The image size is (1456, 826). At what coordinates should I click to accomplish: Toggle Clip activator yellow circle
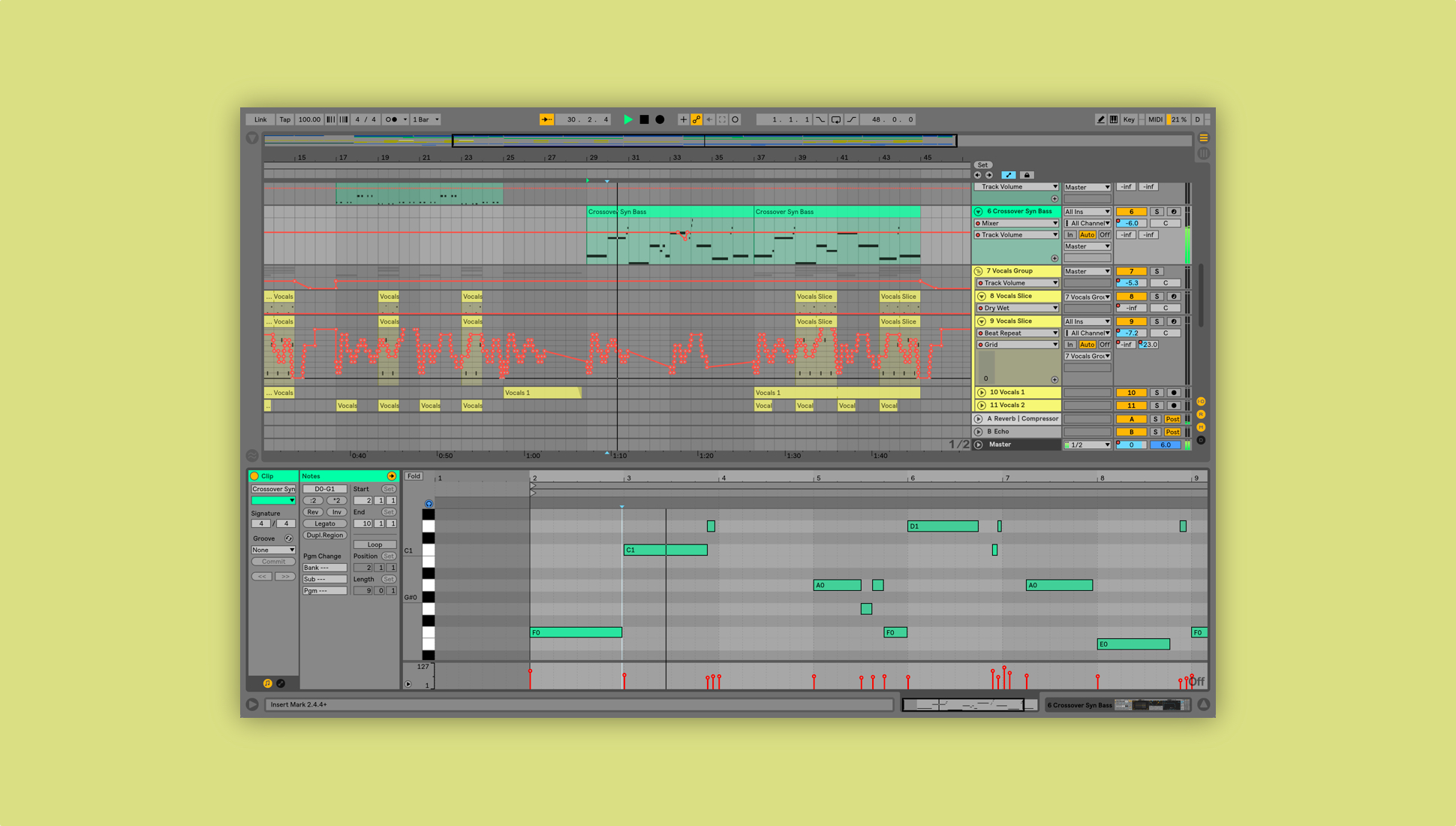click(254, 476)
